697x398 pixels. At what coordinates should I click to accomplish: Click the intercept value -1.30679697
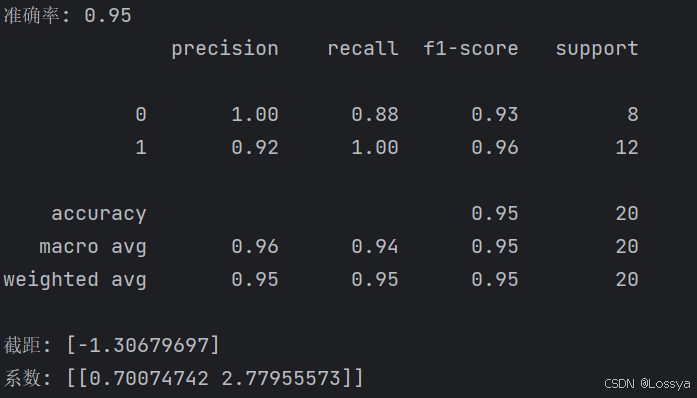(144, 346)
